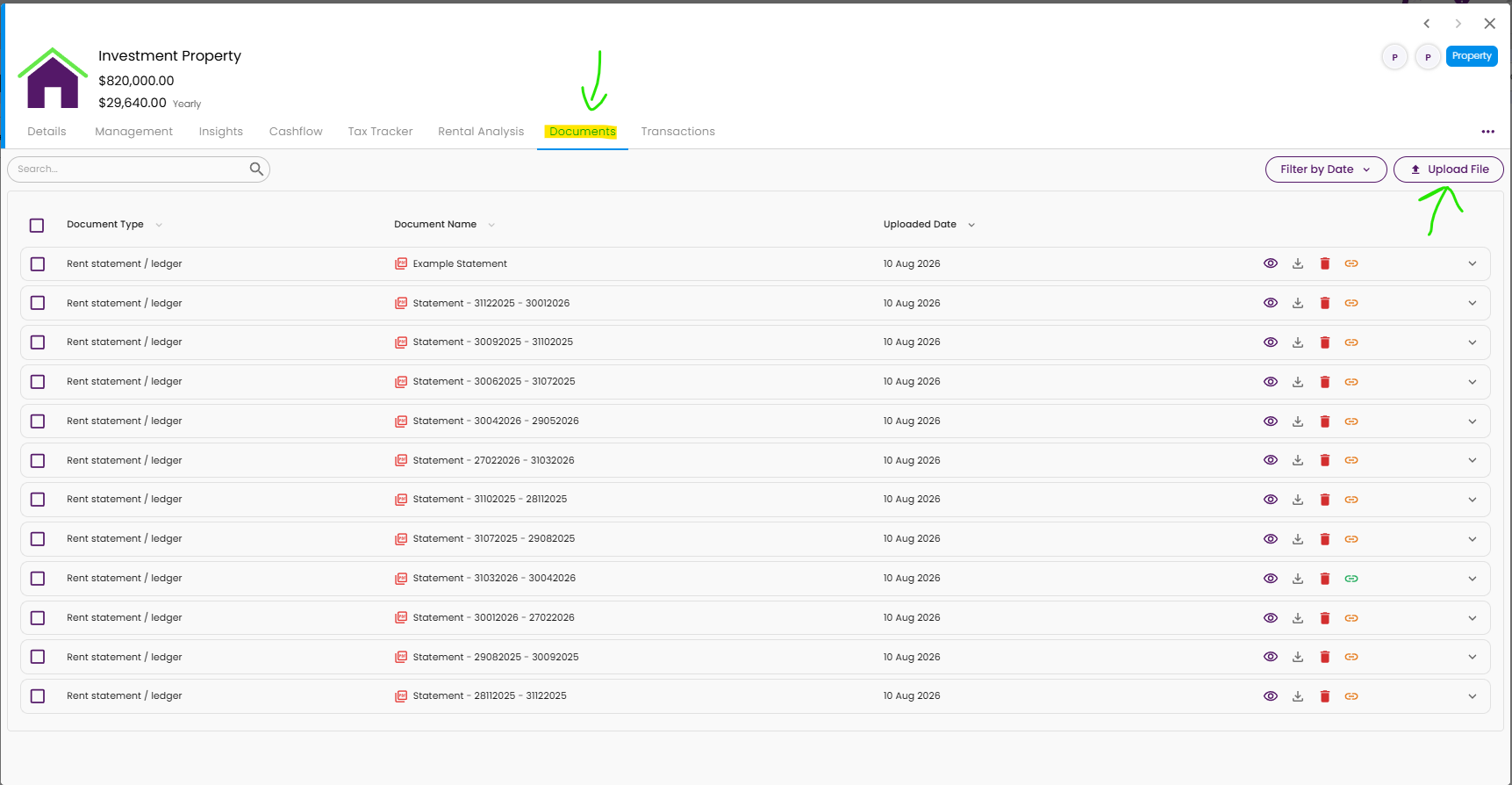Check Statement - 31122025 - 30012026 checkbox
The height and width of the screenshot is (785, 1512).
tap(37, 303)
